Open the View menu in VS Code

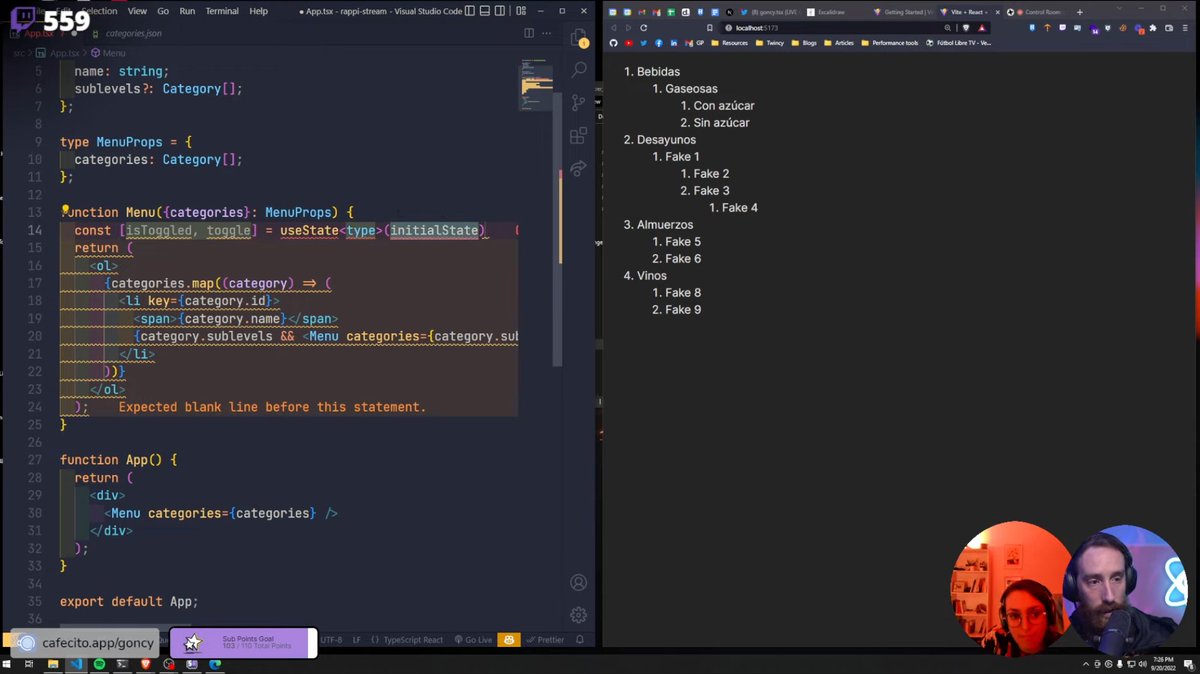coord(137,11)
